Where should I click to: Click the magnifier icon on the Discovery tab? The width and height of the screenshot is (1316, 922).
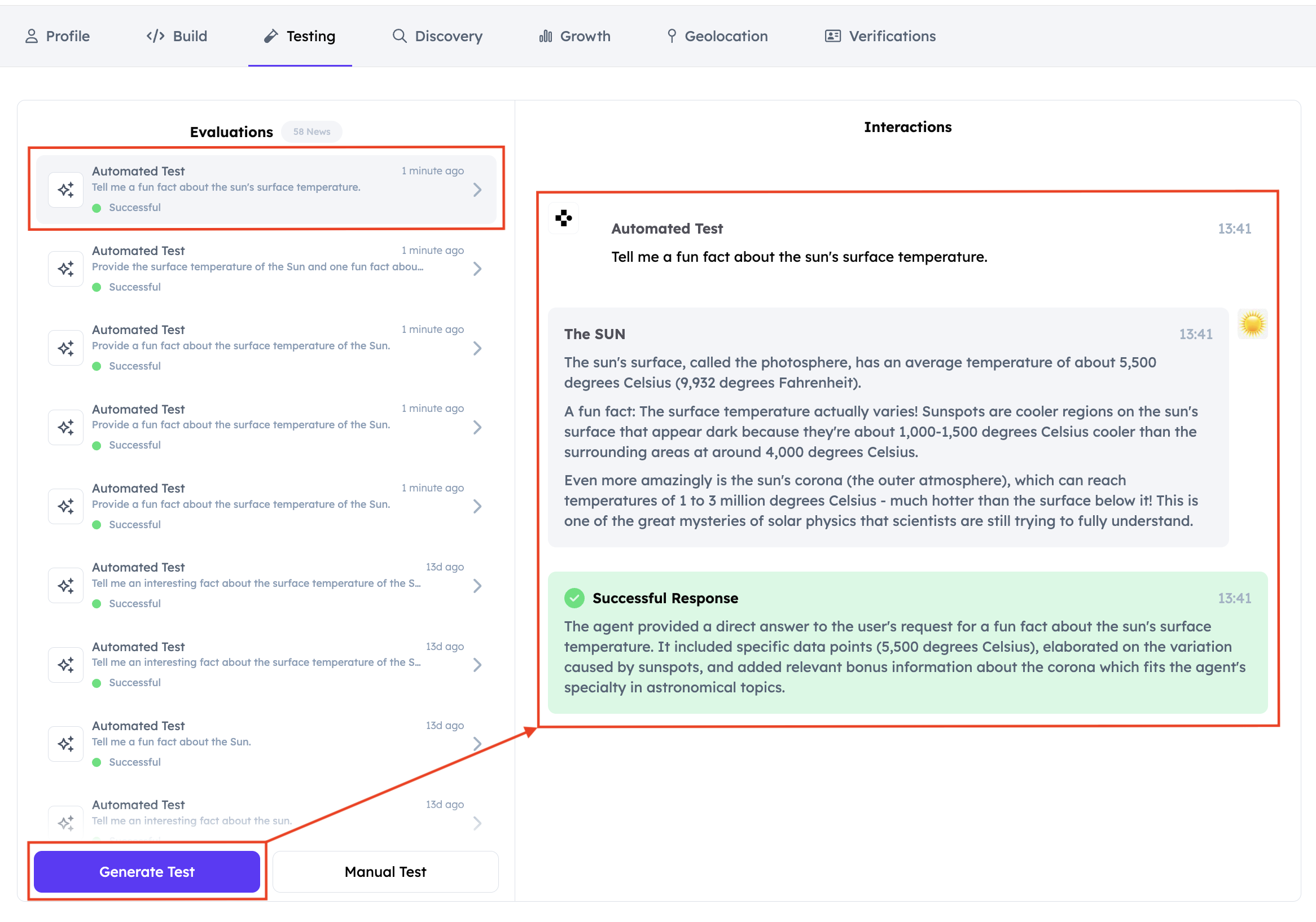(x=400, y=36)
